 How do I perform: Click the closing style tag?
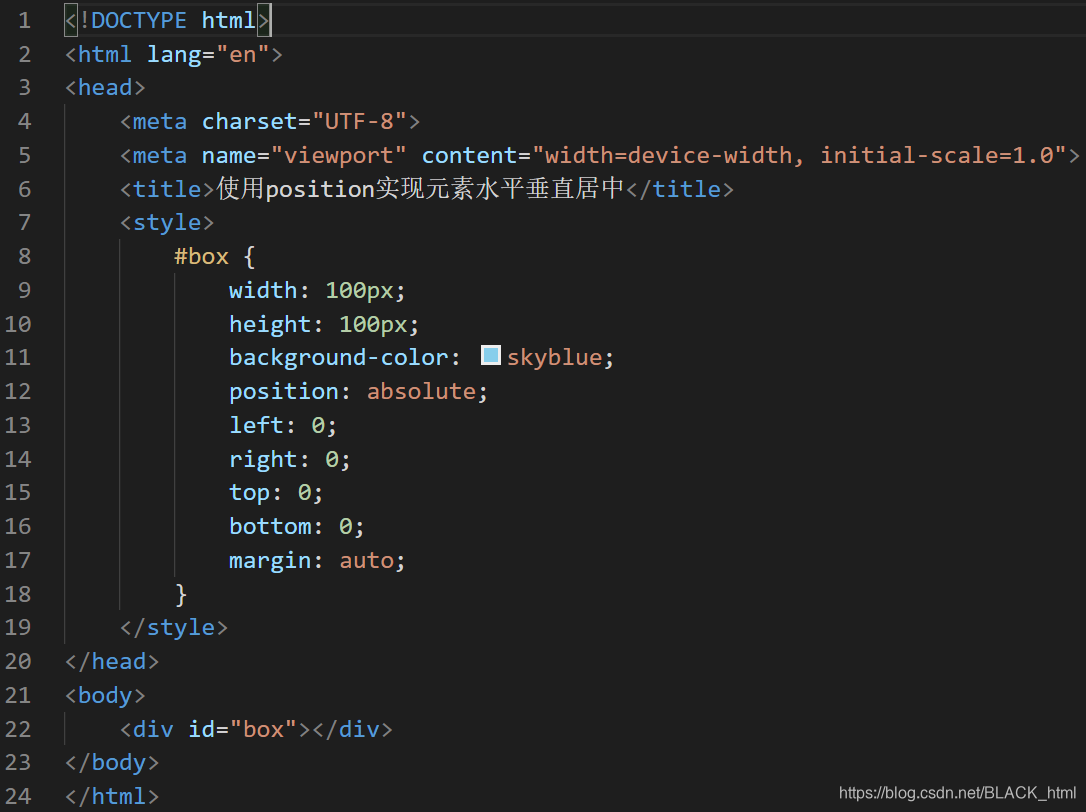pos(173,628)
